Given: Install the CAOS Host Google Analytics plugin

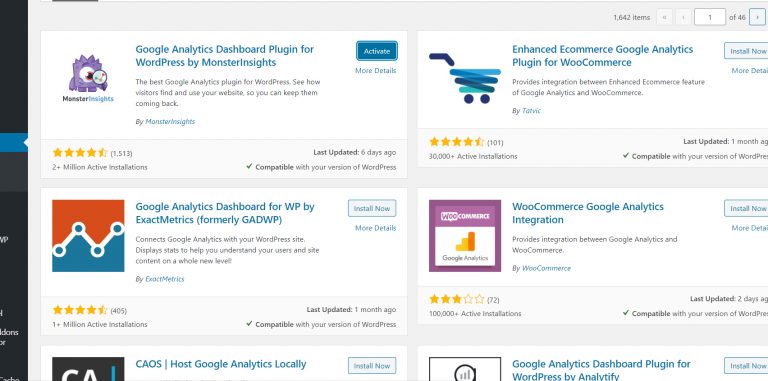Looking at the screenshot, I should (372, 366).
